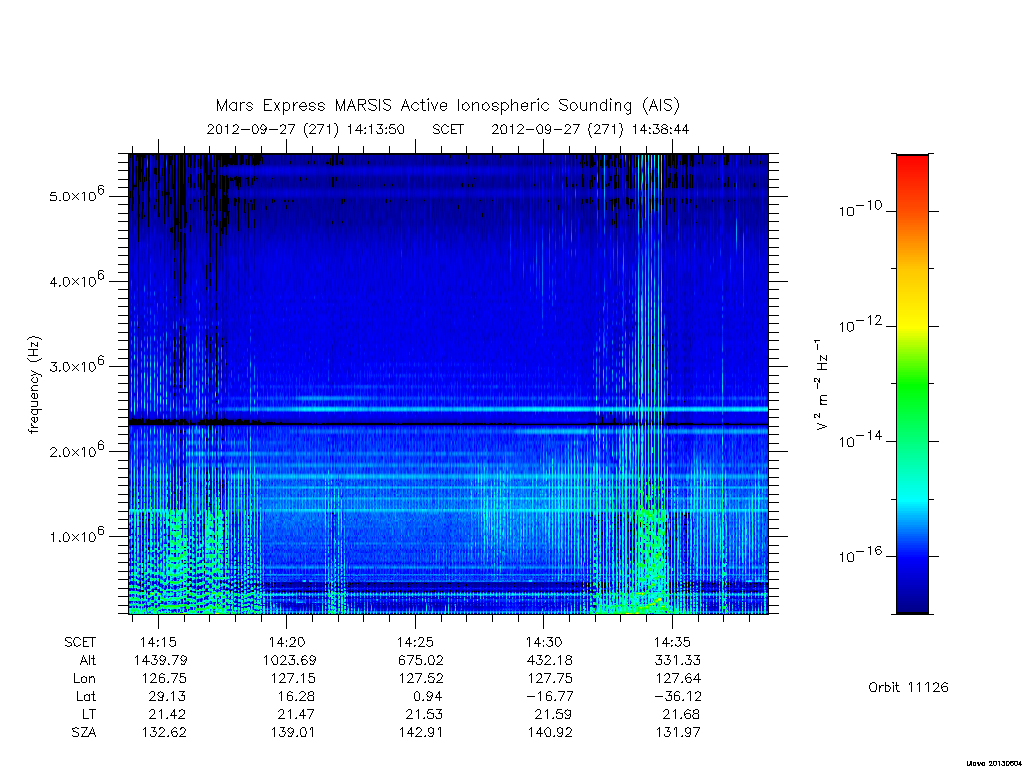Click the time tick label 14:30
1024x768 pixels.
coord(544,643)
